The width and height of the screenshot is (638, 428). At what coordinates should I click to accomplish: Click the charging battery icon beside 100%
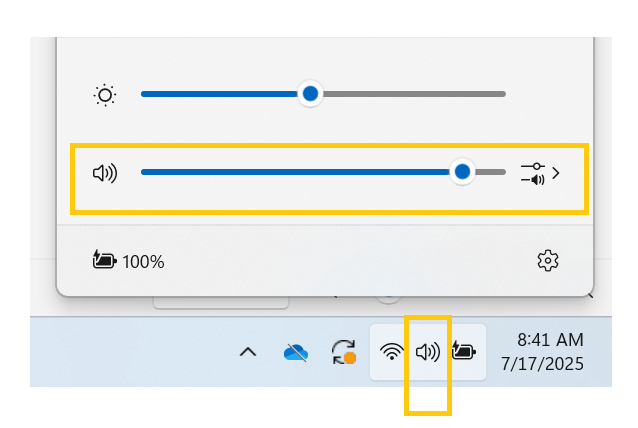pos(105,260)
